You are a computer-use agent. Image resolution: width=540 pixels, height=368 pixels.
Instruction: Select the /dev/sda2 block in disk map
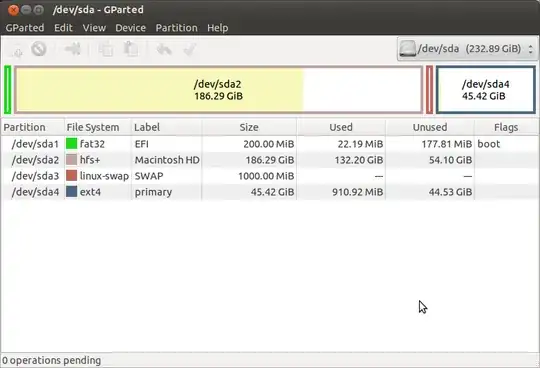(x=218, y=90)
